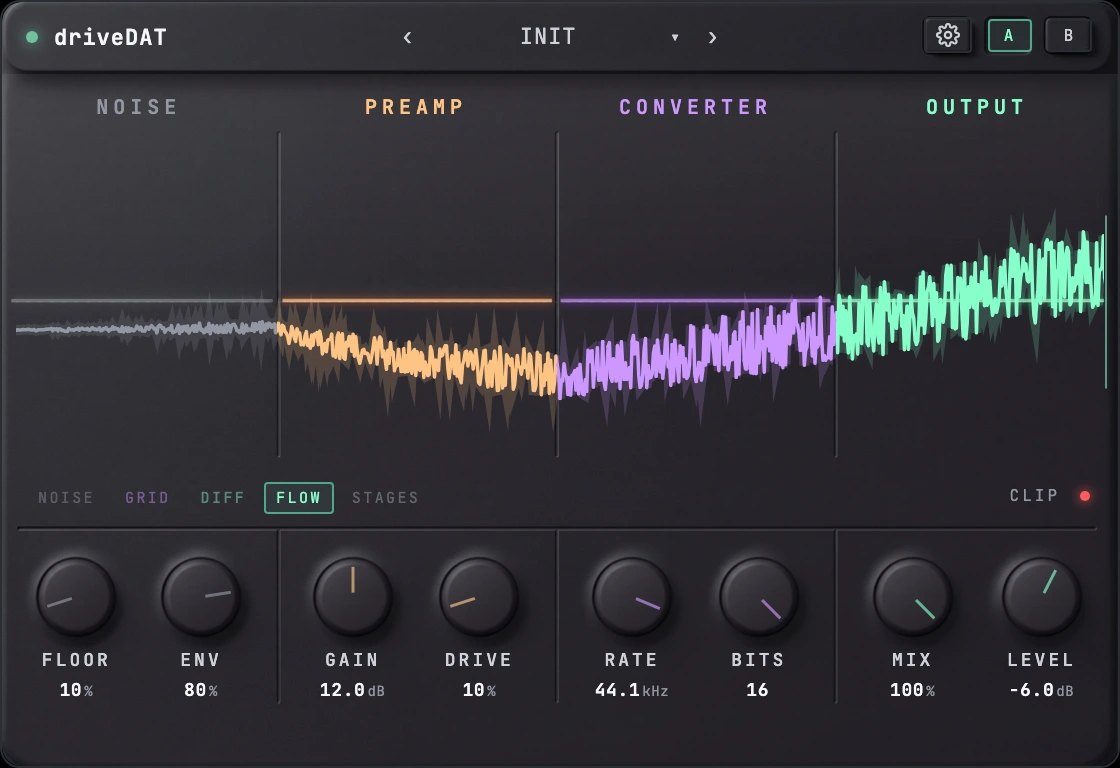The image size is (1120, 768).
Task: Click the MIX value 100%
Action: [x=912, y=690]
